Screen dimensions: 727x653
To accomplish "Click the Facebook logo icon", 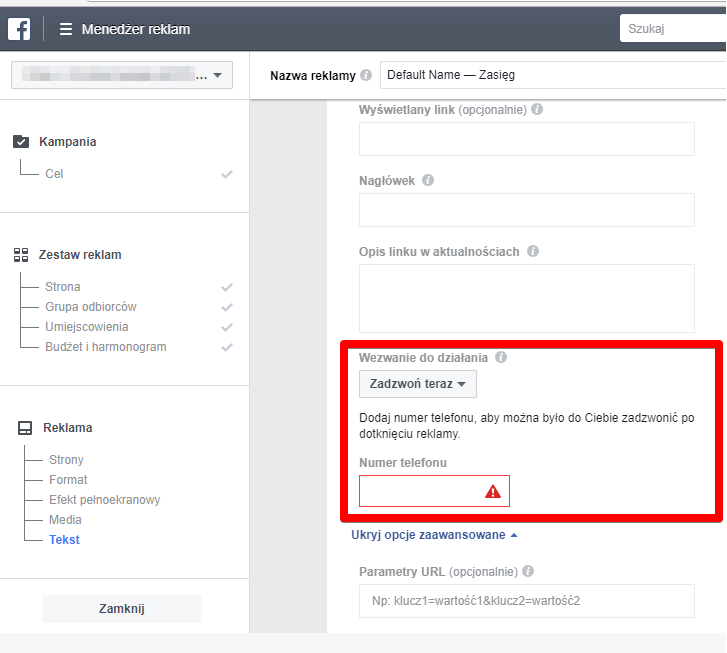I will tap(19, 29).
